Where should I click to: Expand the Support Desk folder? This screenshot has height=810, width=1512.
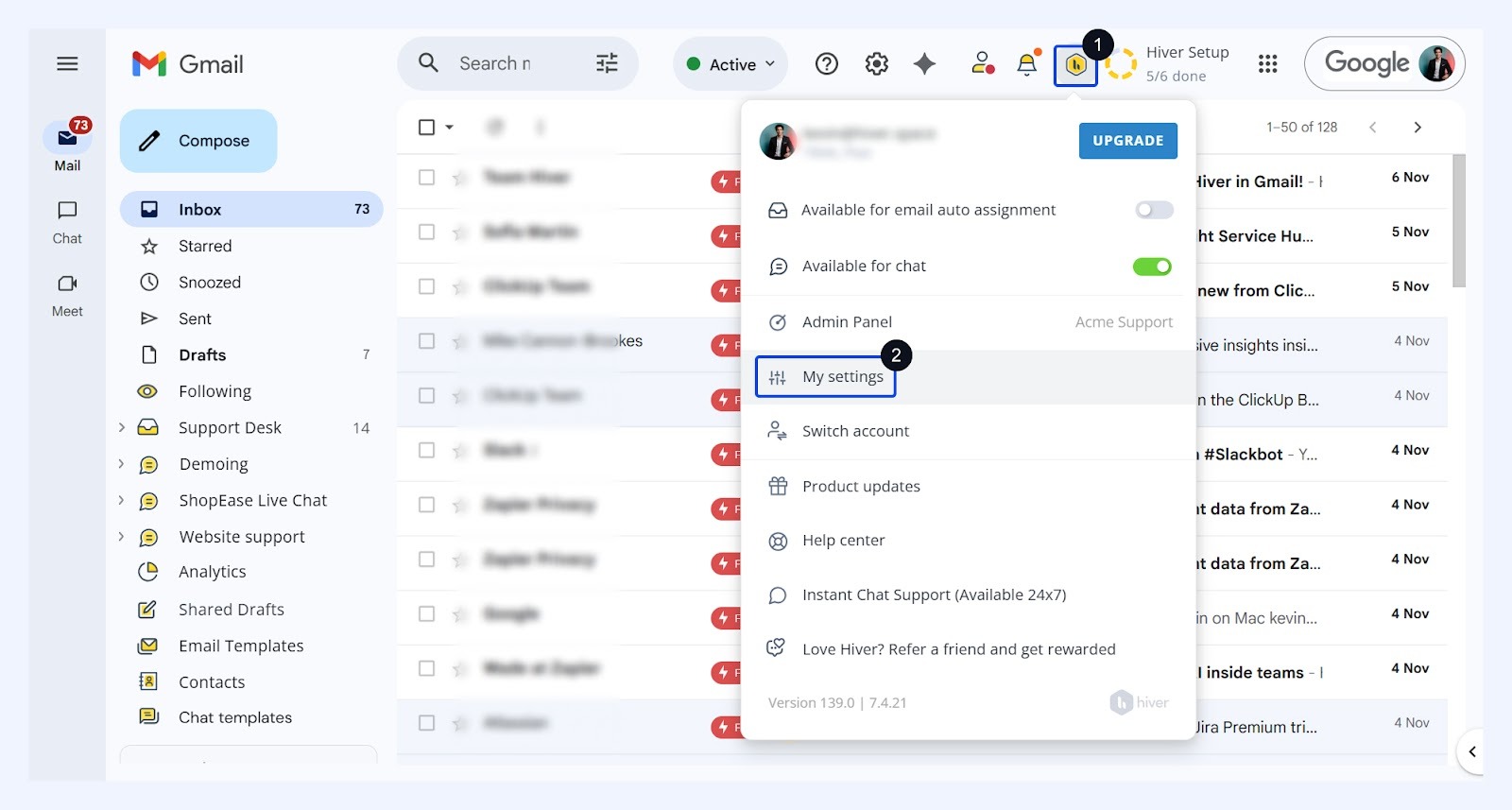(x=122, y=427)
